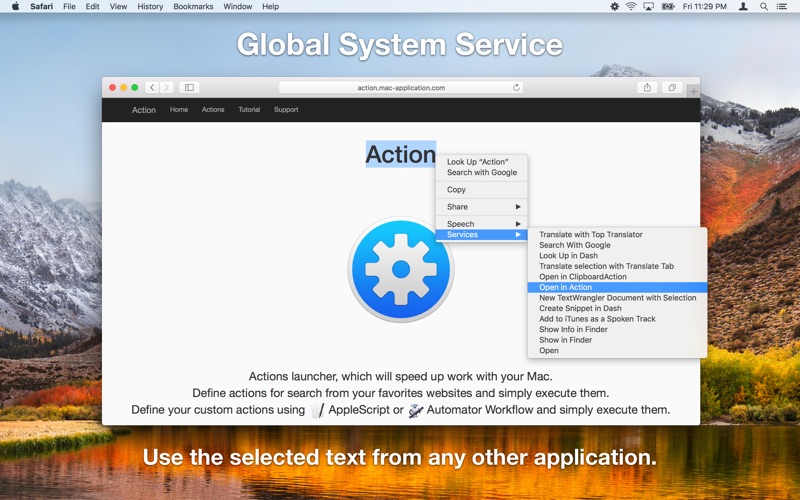Choose Add to iTunes as a Spoken Track
This screenshot has width=800, height=500.
[618, 319]
